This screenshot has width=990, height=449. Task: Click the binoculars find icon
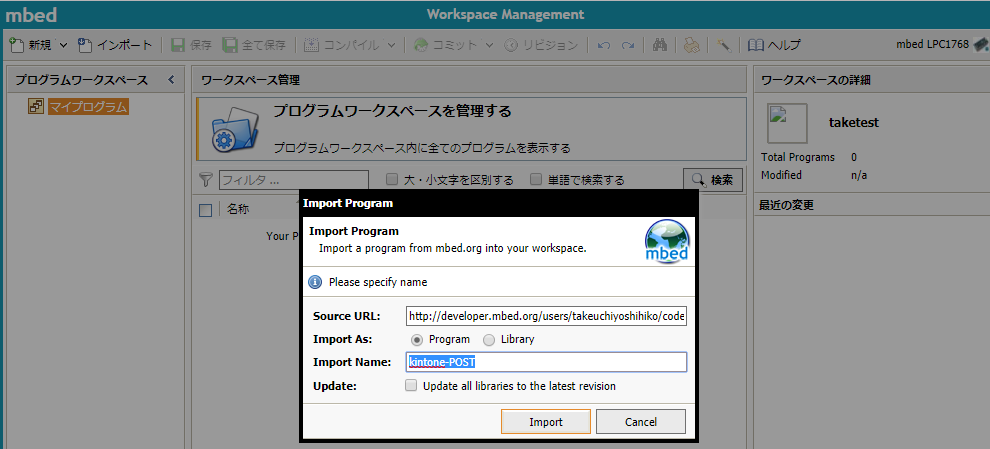(660, 45)
